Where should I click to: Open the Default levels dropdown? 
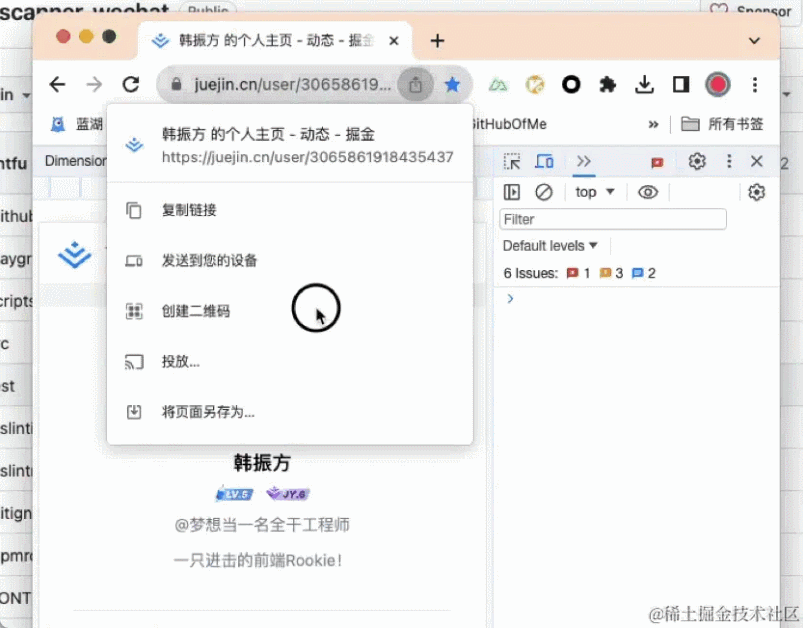point(550,246)
